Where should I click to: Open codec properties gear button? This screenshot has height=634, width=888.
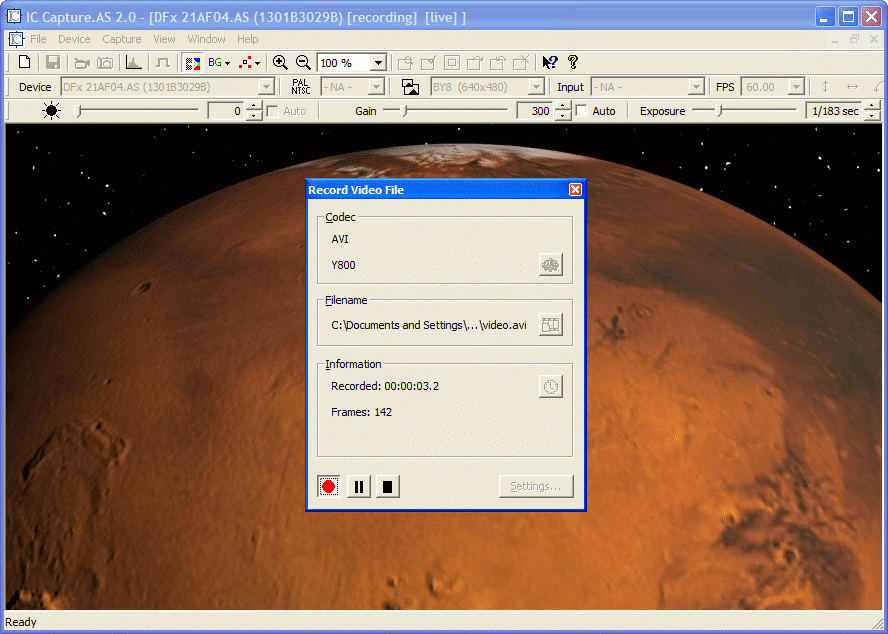click(550, 265)
